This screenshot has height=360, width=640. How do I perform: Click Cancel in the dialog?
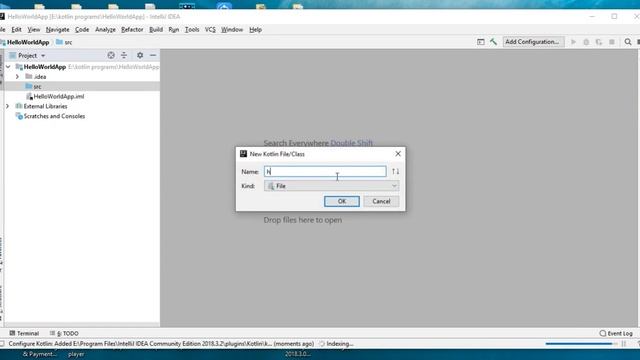(381, 201)
